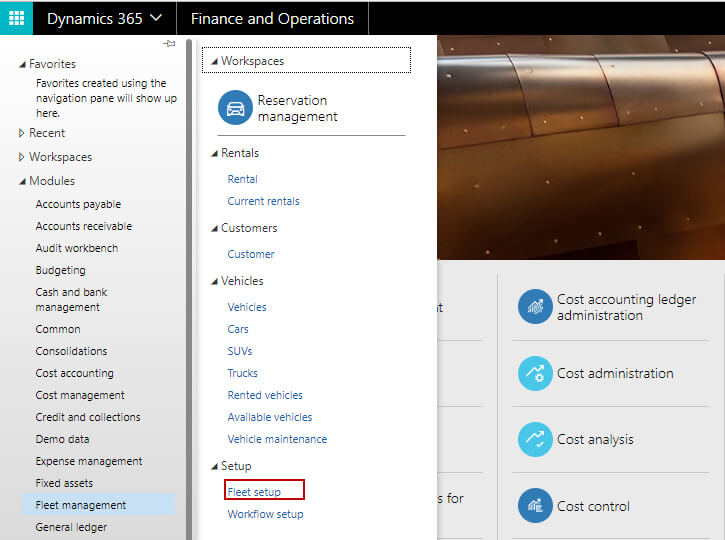Open the Available vehicles link

coord(270,417)
